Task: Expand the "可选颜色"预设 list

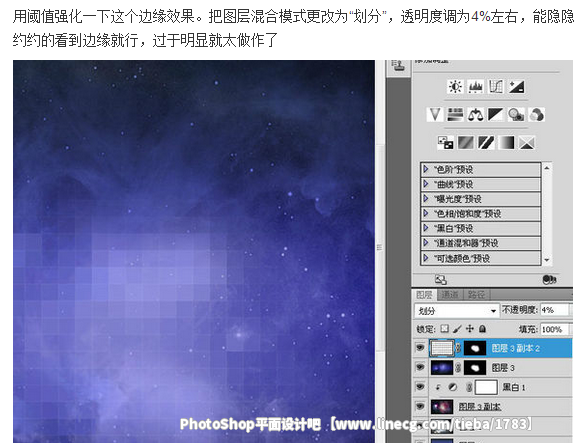Action: click(x=426, y=258)
